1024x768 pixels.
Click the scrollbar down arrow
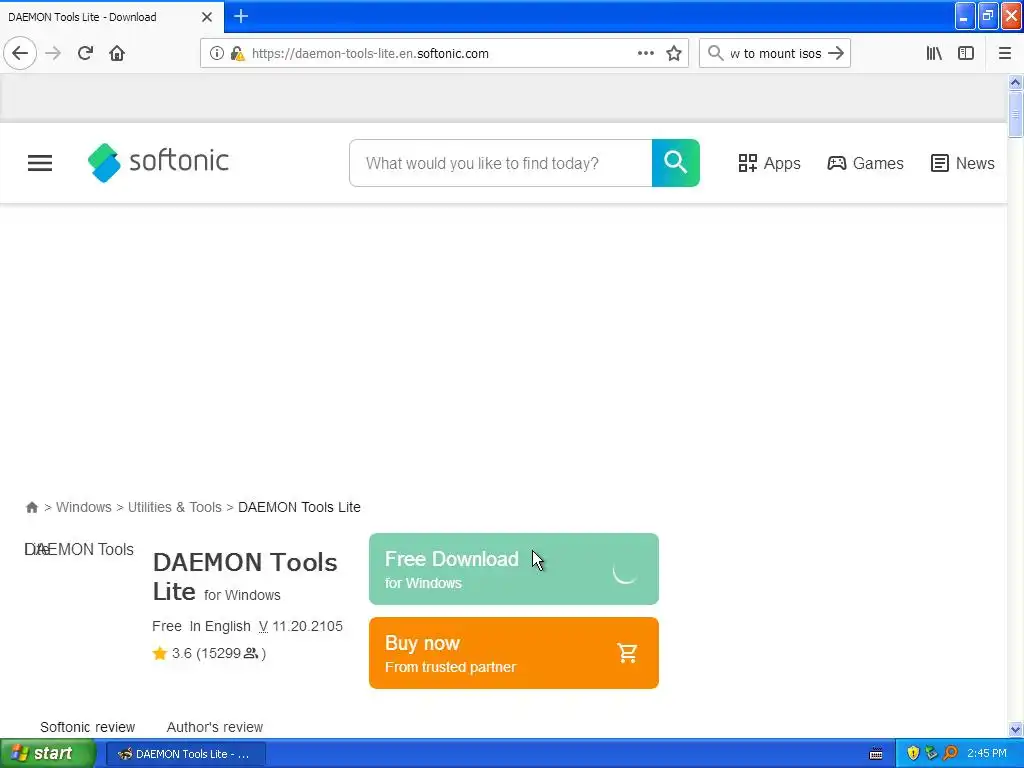tap(1016, 729)
